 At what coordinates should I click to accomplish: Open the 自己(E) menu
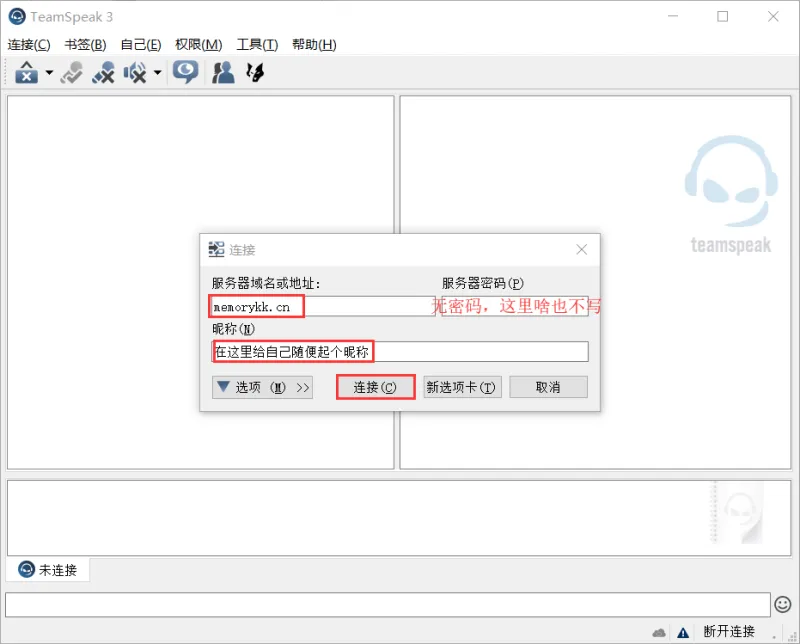141,45
